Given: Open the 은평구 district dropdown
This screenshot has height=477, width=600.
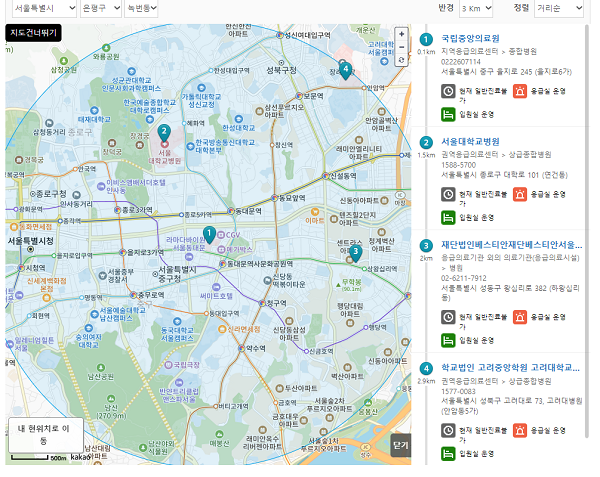Looking at the screenshot, I should point(101,8).
